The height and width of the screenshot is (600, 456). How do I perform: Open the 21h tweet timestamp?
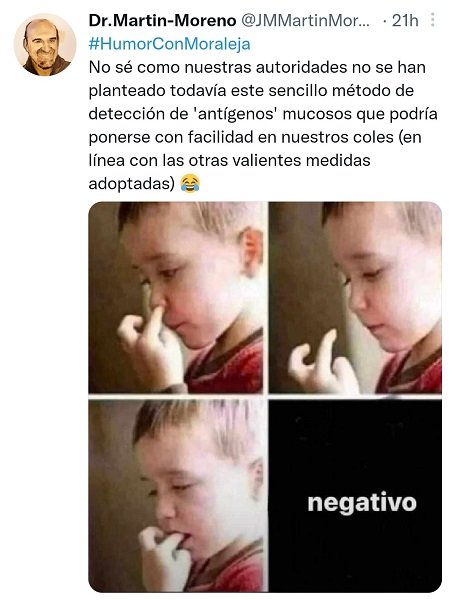click(405, 20)
